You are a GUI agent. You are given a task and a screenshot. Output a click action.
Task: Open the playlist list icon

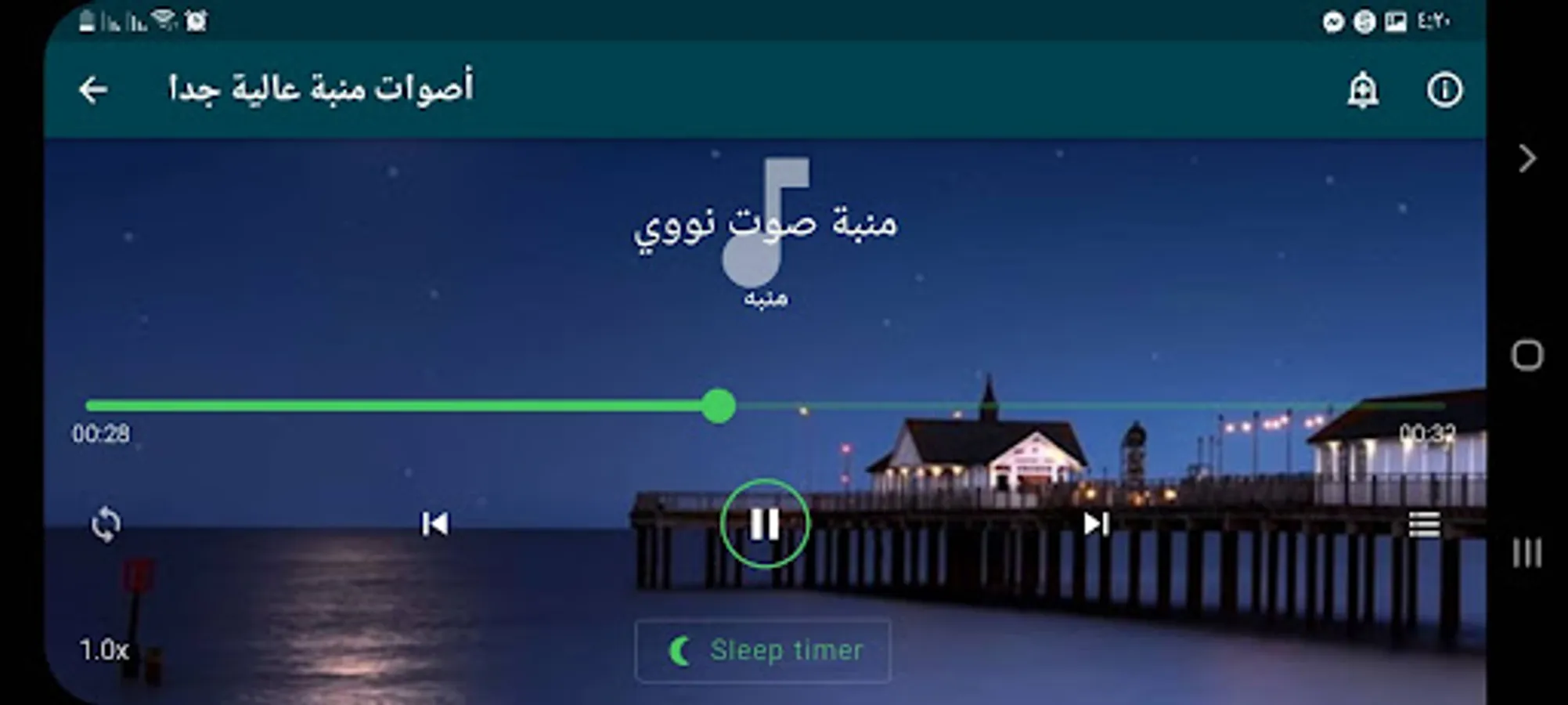point(1424,524)
